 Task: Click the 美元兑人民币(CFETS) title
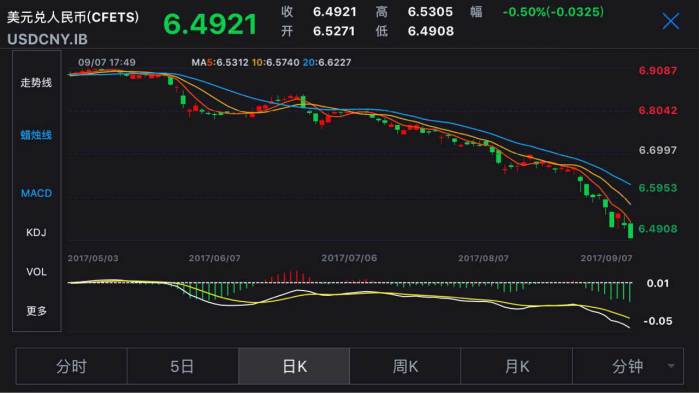point(73,17)
